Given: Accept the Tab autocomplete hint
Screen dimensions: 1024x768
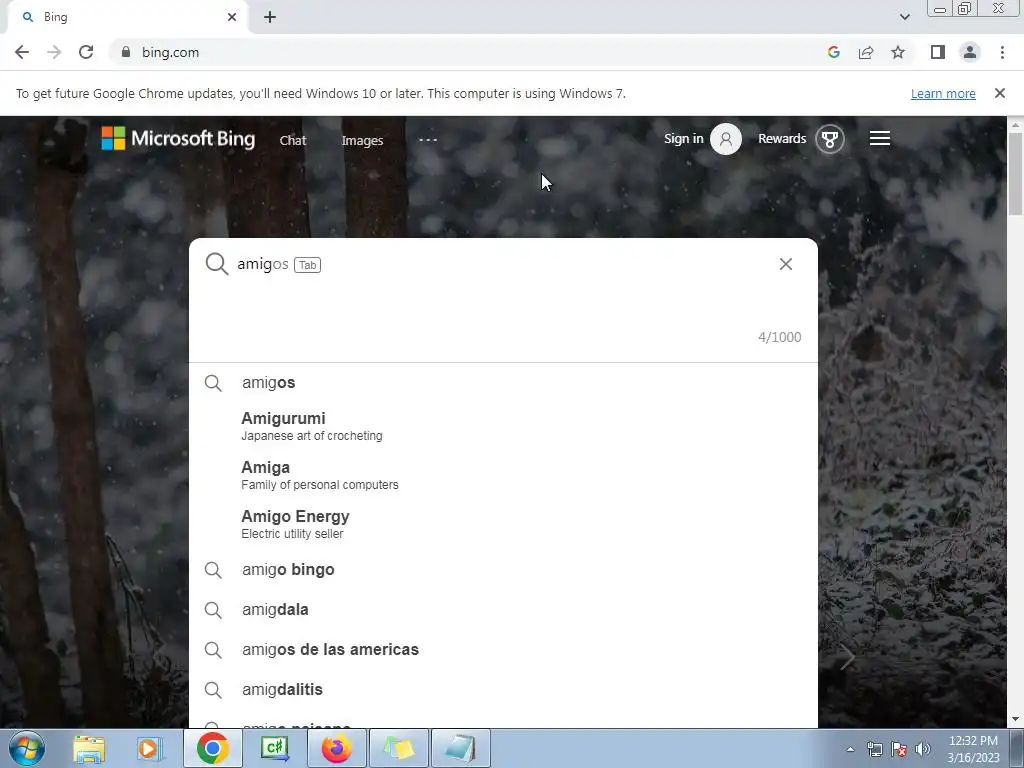Looking at the screenshot, I should click(x=308, y=265).
